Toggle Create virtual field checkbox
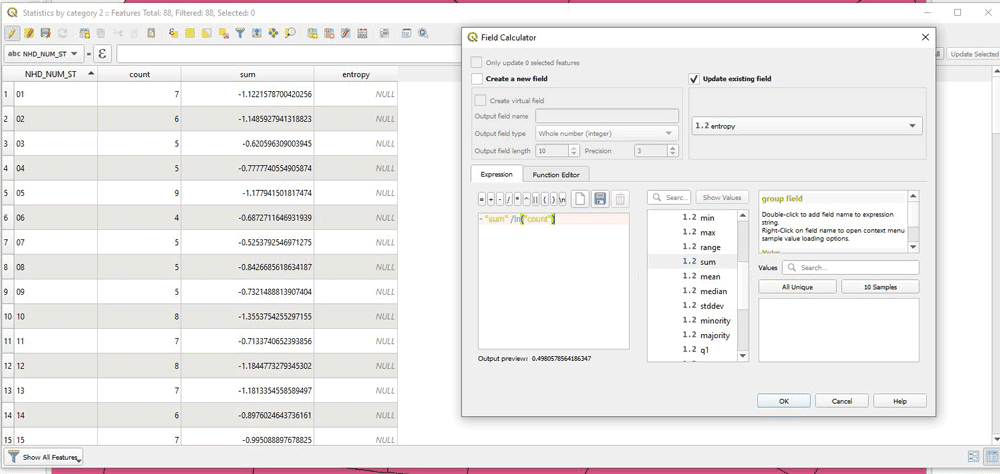This screenshot has width=1000, height=474. [x=480, y=100]
